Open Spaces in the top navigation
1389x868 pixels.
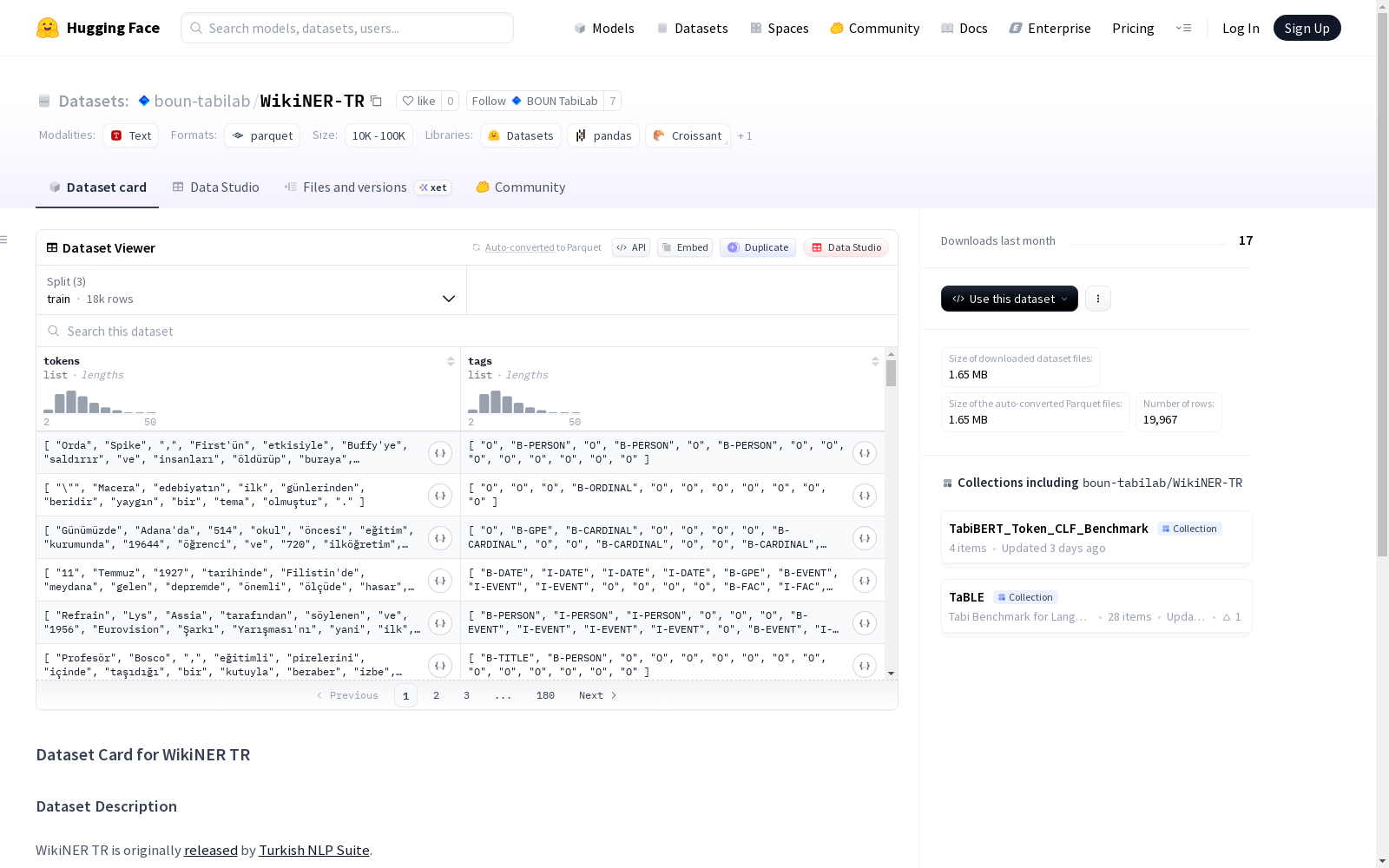coord(780,28)
